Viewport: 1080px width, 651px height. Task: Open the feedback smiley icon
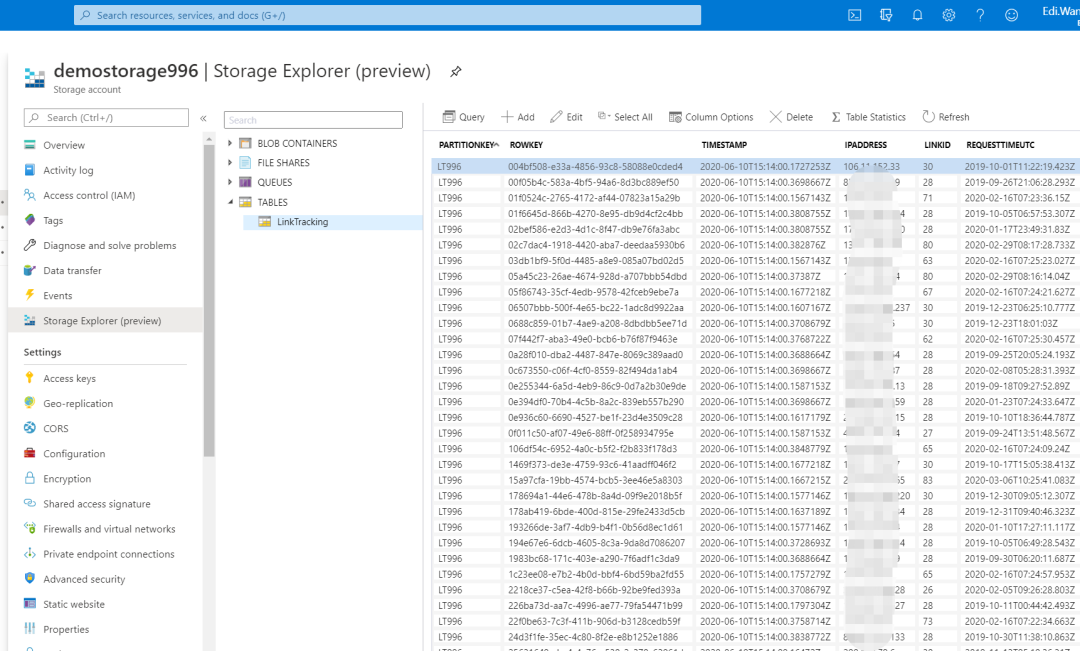point(1011,15)
